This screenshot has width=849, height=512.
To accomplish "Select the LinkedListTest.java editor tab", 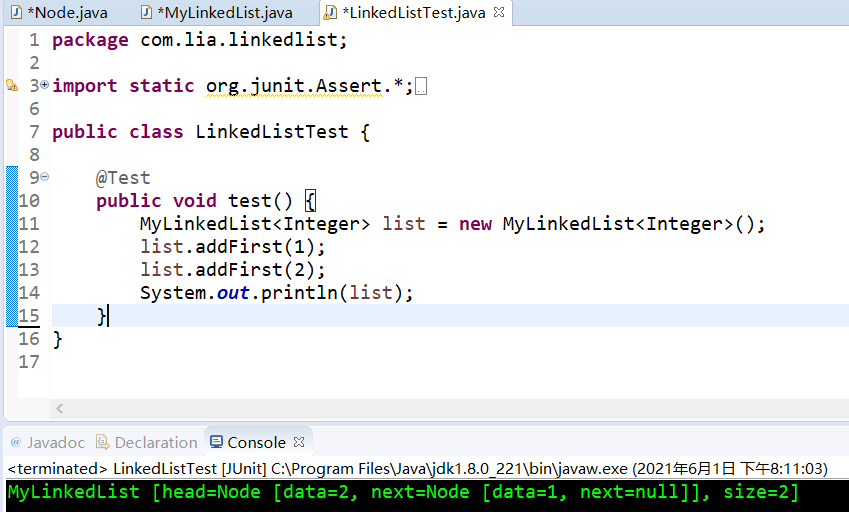I will tap(414, 12).
